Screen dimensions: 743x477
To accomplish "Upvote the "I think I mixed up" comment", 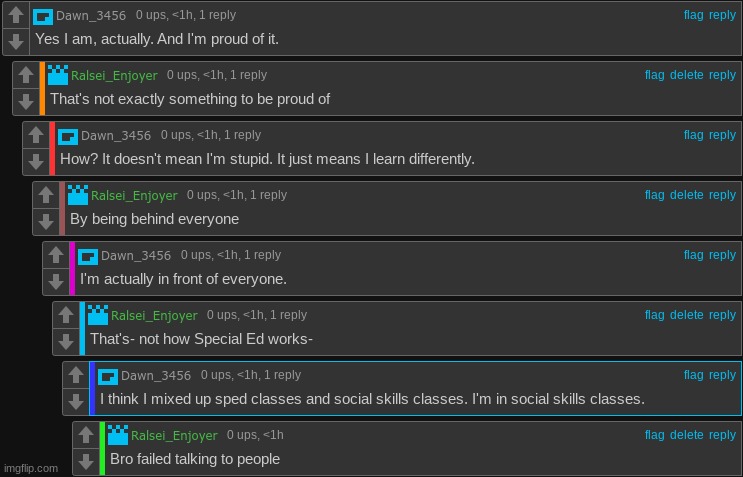I will pyautogui.click(x=76, y=375).
